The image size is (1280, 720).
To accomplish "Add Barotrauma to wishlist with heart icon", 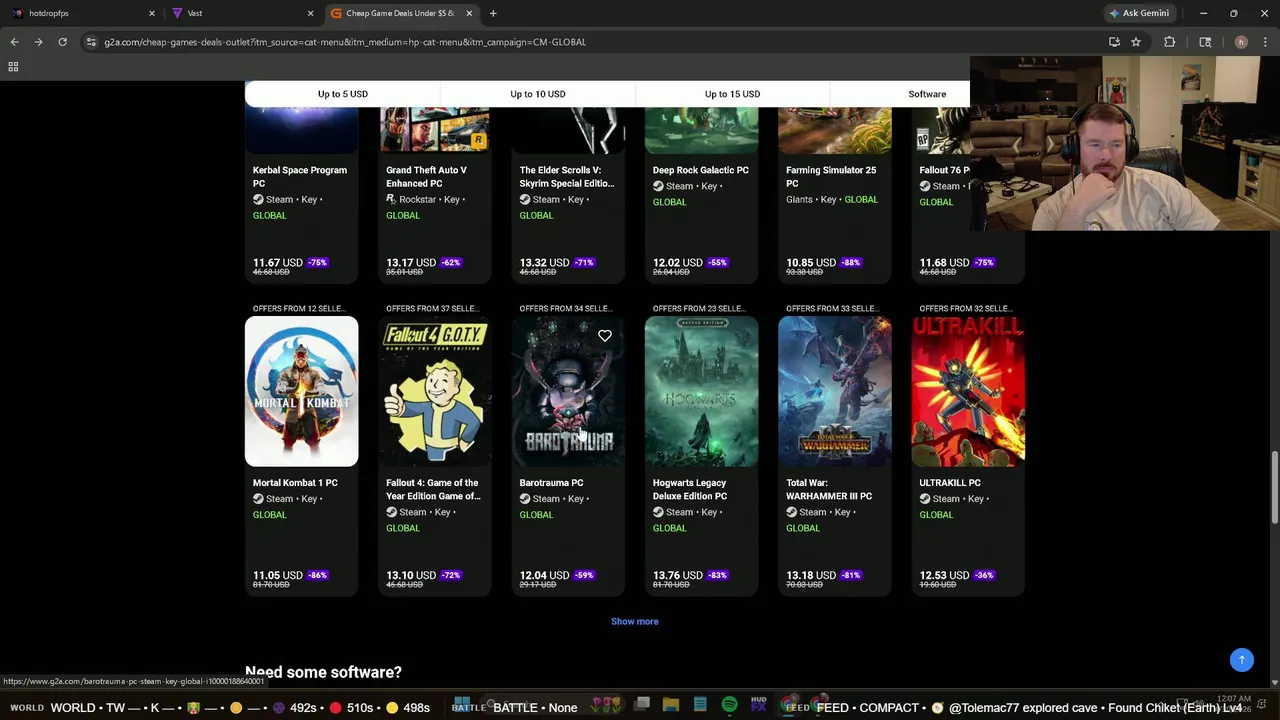I will click(605, 336).
